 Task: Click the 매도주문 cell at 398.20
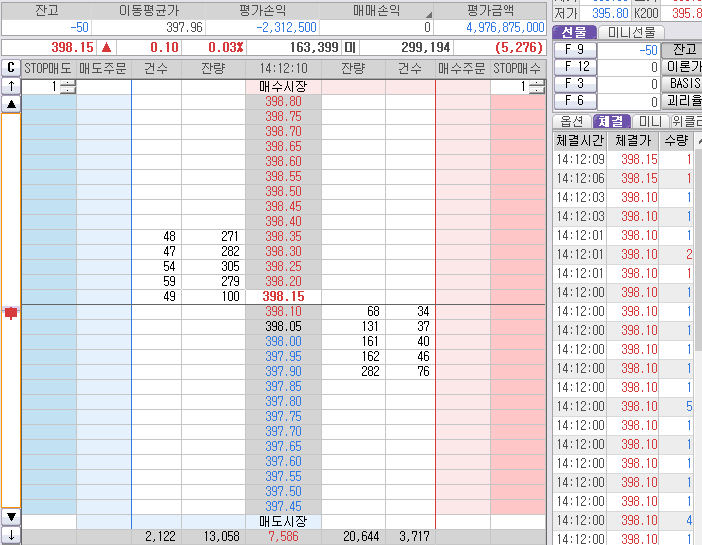tap(104, 282)
